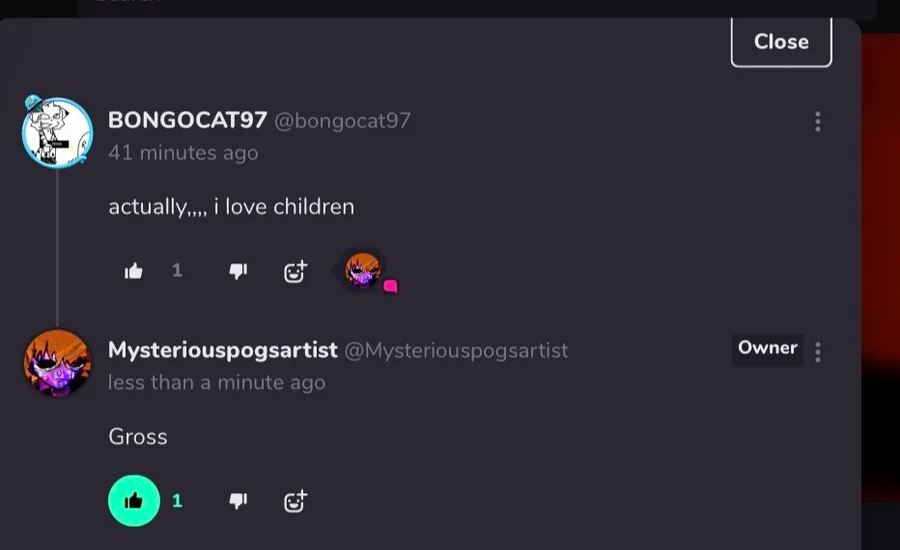Like BONGOCAT97's comment with thumbs up
900x550 pixels.
tap(134, 271)
